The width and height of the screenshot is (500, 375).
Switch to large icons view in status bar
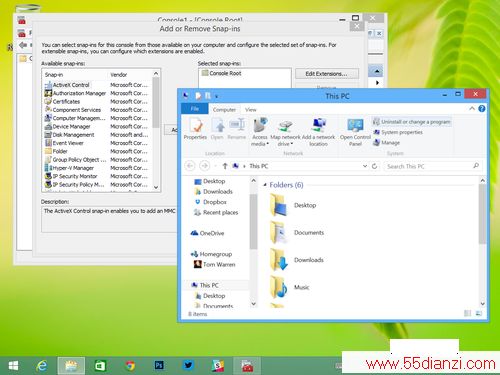pyautogui.click(x=479, y=313)
